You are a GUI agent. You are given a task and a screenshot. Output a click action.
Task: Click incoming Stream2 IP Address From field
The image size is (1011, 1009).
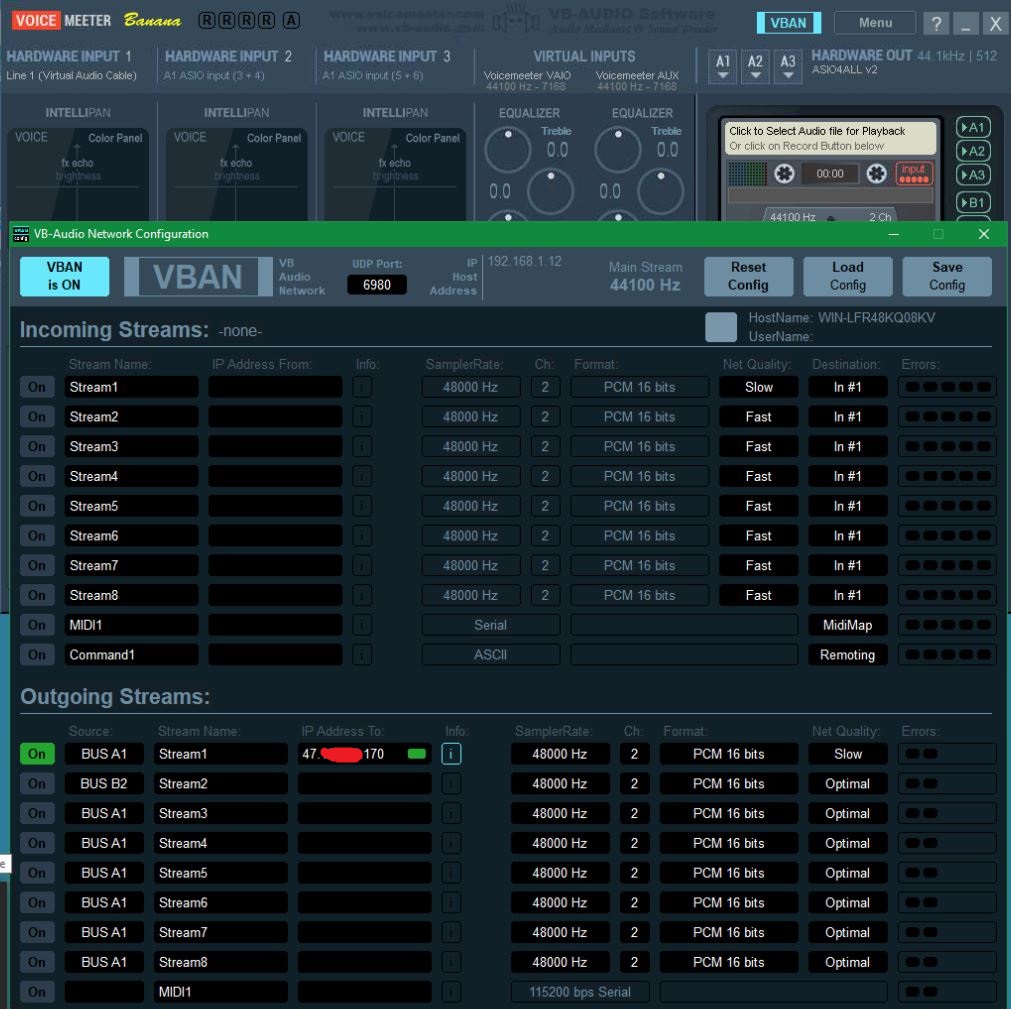pyautogui.click(x=275, y=416)
